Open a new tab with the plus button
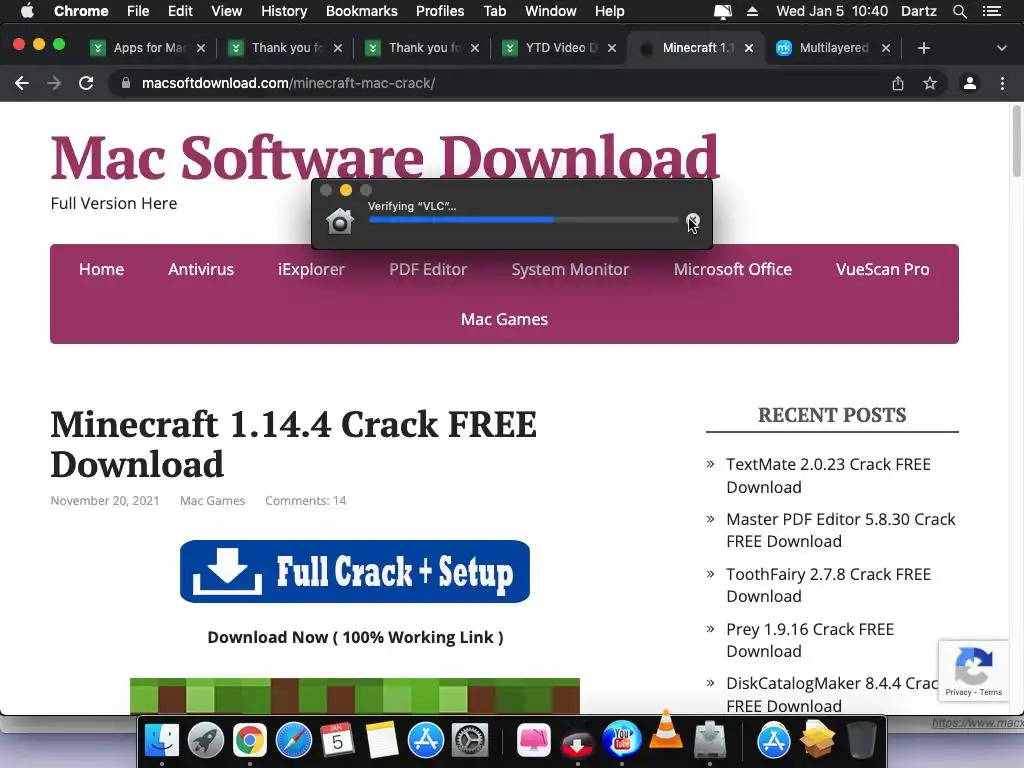1024x768 pixels. (923, 48)
